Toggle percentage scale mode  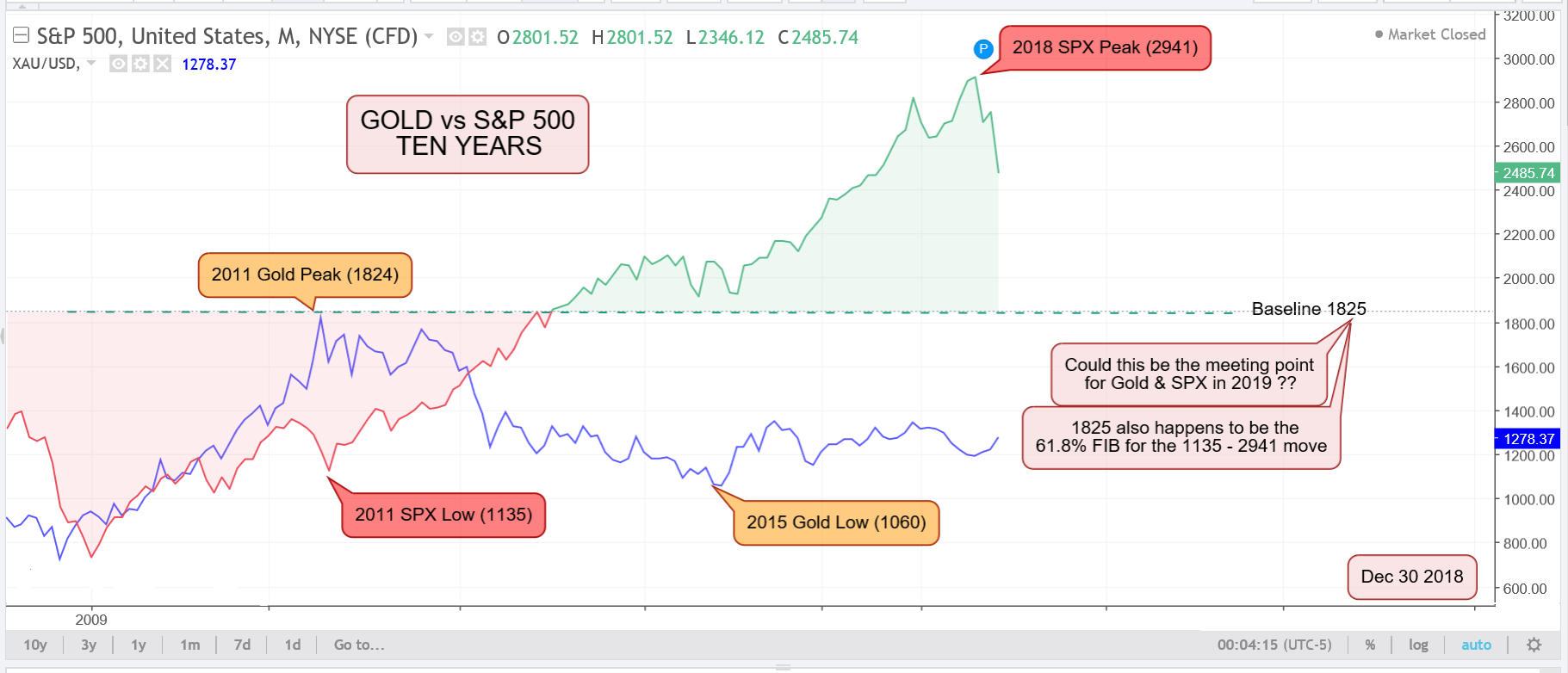(1369, 644)
